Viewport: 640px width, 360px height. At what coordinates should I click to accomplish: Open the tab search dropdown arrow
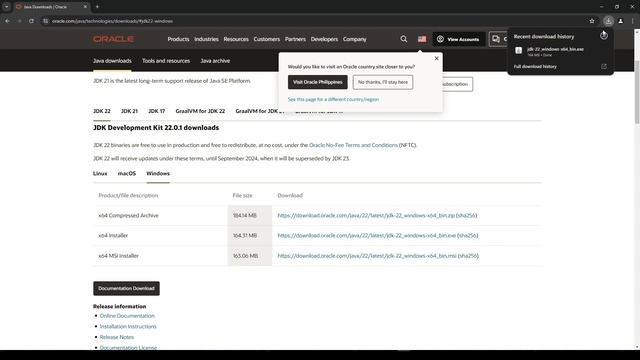pos(7,7)
